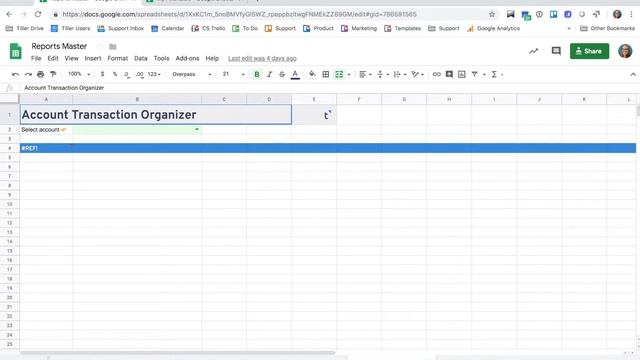Open the borders tool
The image size is (640, 360).
(x=326, y=74)
